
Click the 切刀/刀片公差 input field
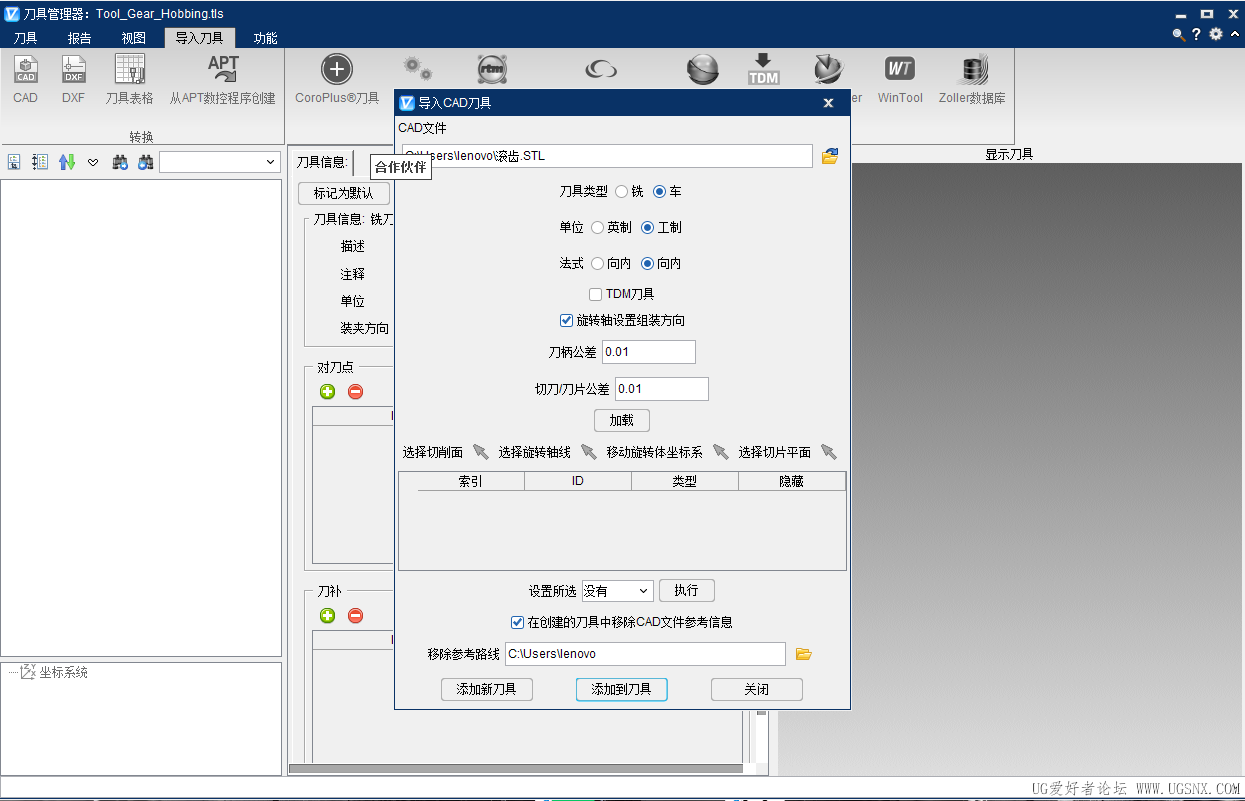[x=662, y=389]
